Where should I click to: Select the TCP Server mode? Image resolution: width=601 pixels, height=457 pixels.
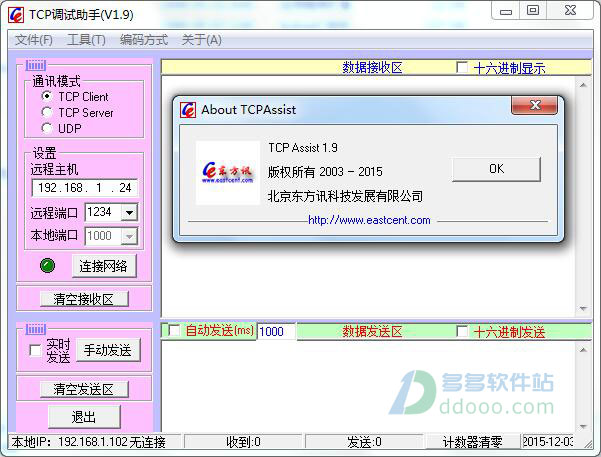click(47, 112)
